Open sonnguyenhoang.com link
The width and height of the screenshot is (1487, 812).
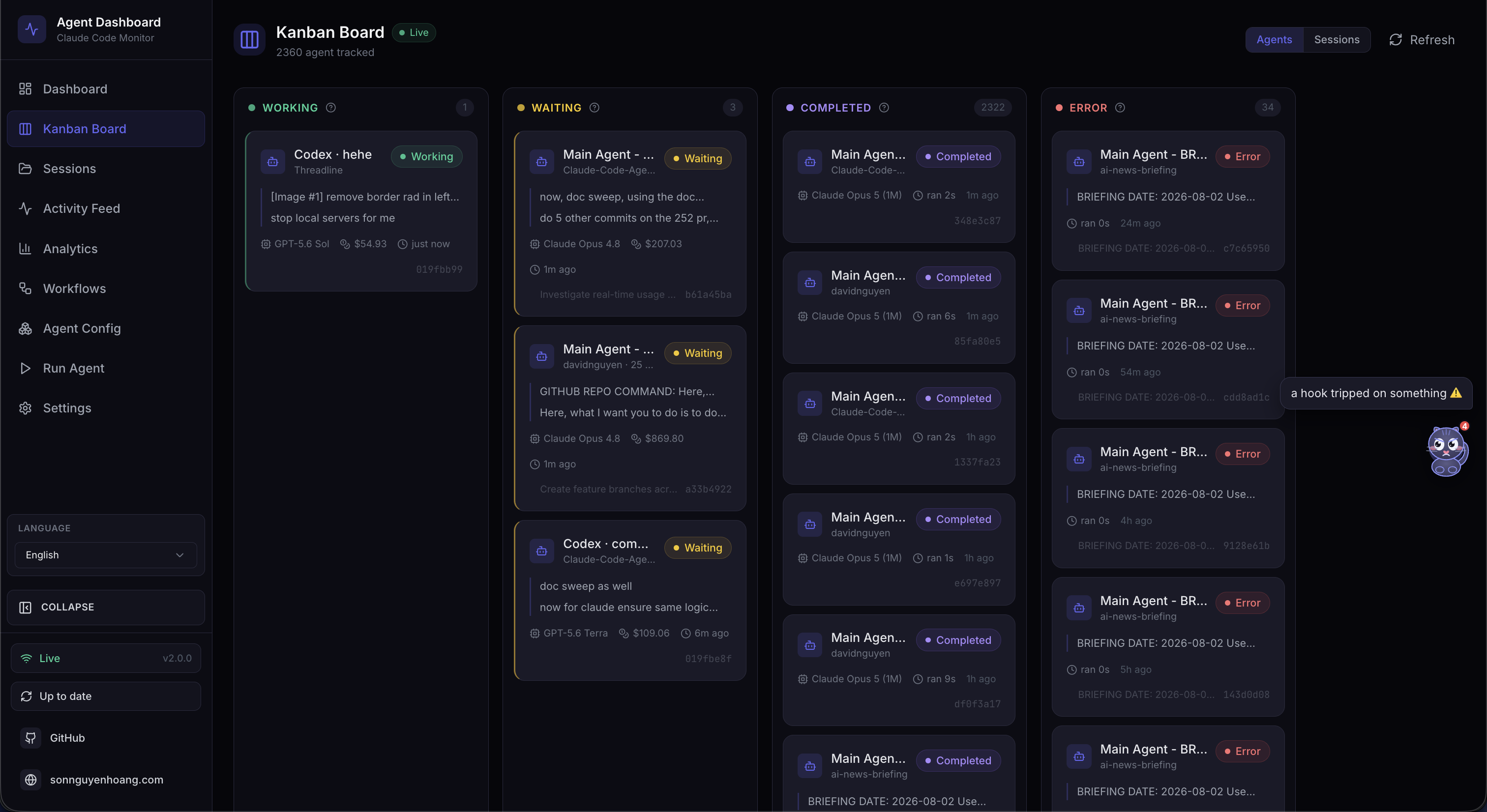pos(106,780)
